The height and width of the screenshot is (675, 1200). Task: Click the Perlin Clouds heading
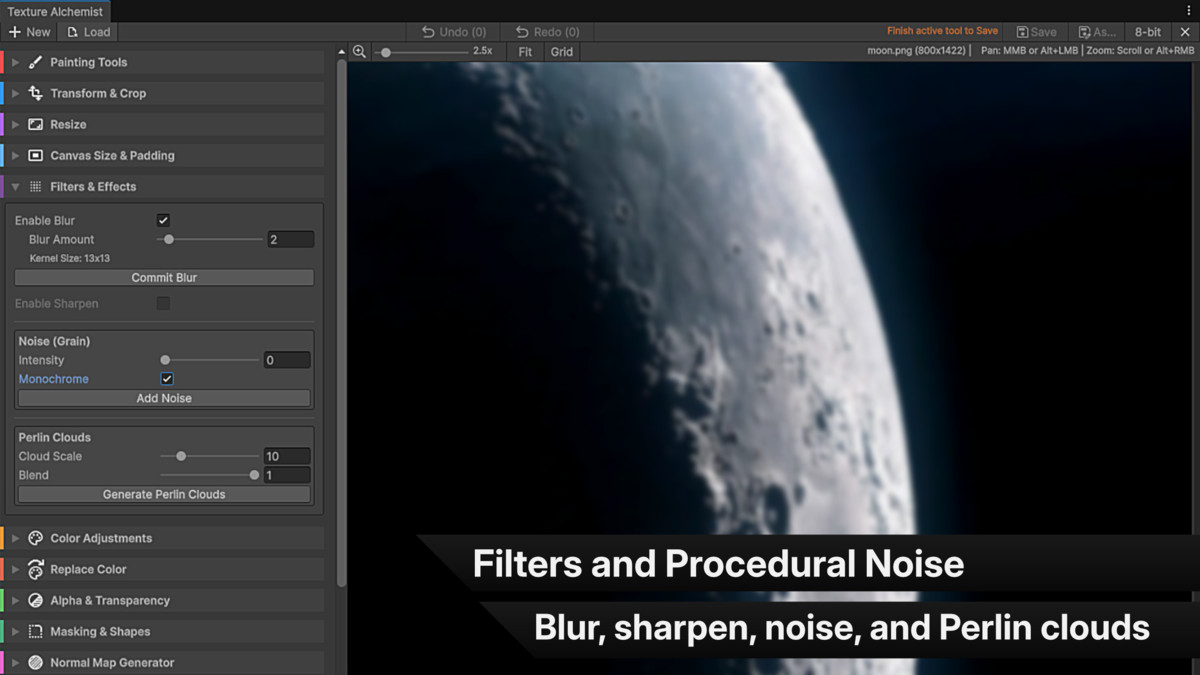coord(54,437)
